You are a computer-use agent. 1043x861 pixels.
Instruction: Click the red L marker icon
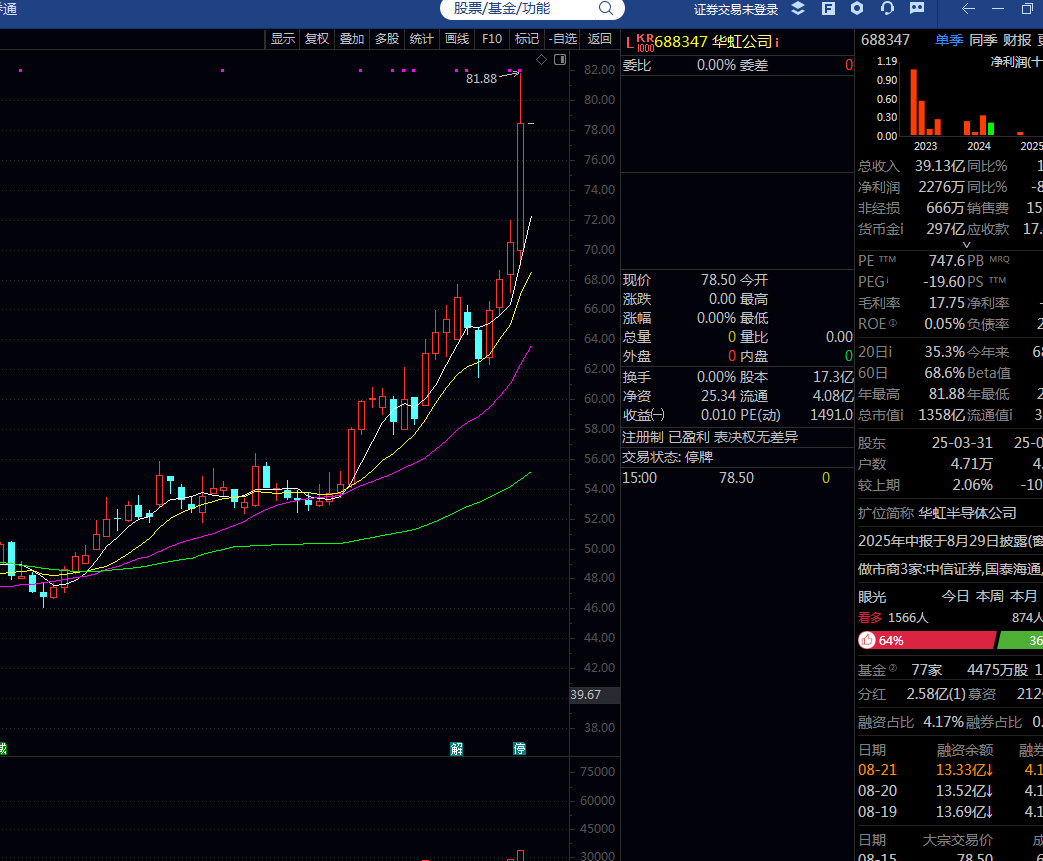coord(629,43)
